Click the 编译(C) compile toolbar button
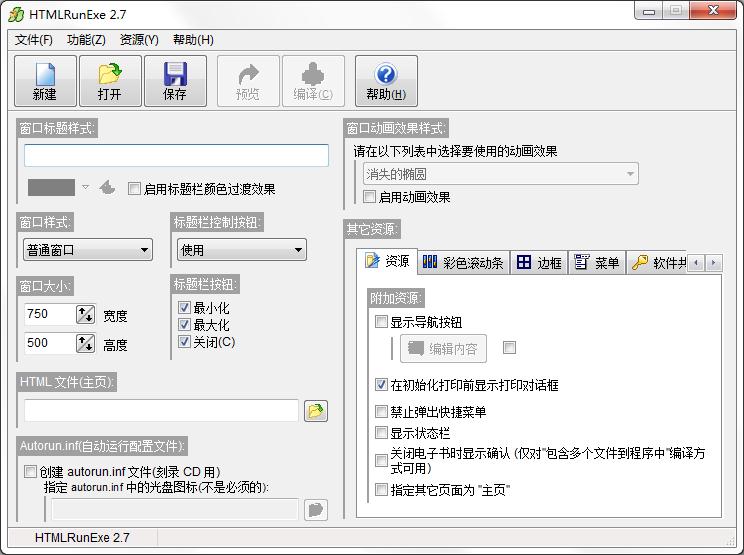Viewport: 744px width, 555px height. click(313, 81)
